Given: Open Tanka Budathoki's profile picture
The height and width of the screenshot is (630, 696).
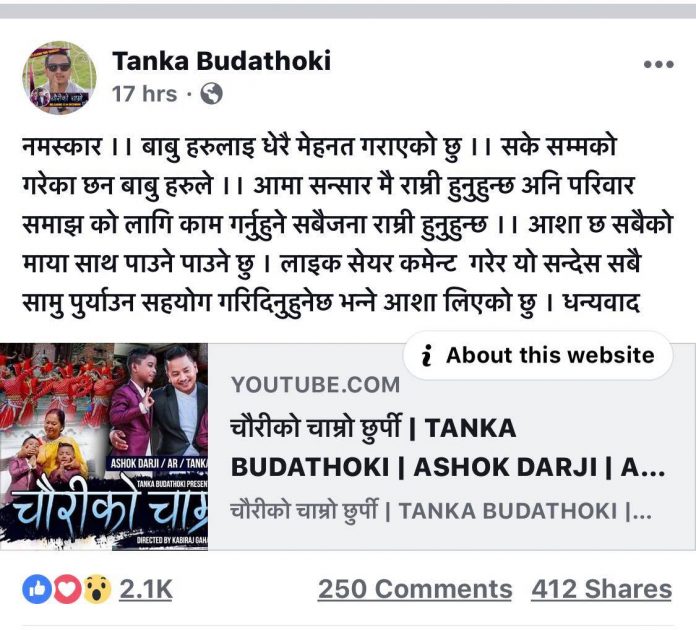Looking at the screenshot, I should tap(59, 78).
